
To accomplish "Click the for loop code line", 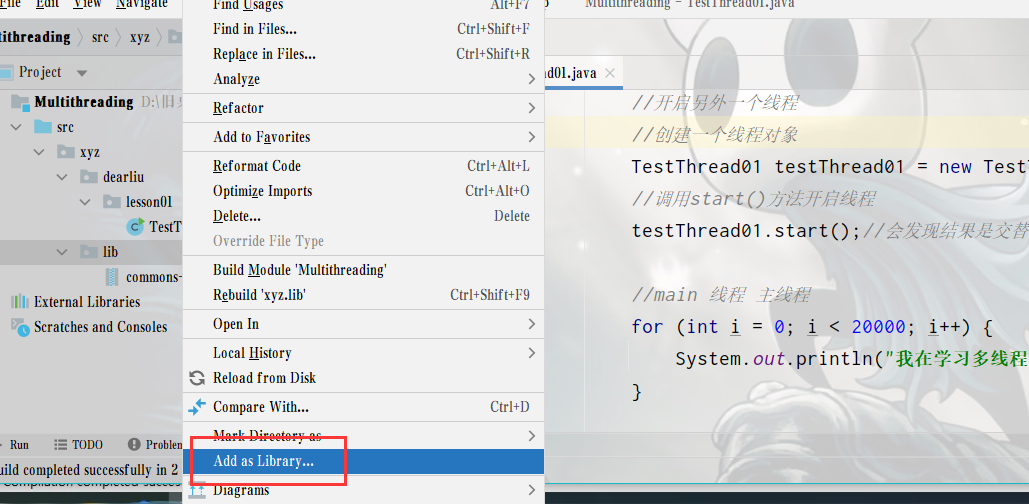I will pyautogui.click(x=812, y=327).
